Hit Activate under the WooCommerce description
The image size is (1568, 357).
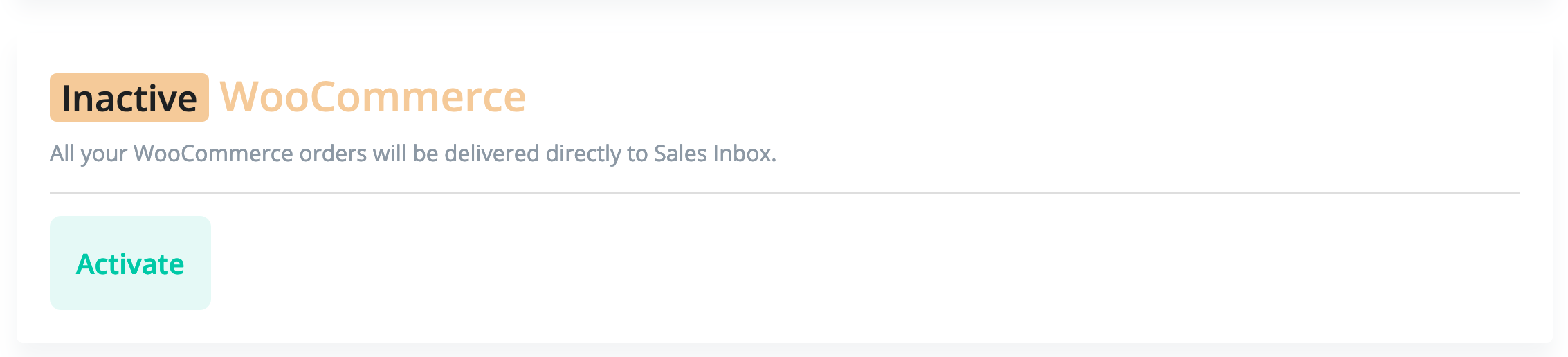(130, 263)
